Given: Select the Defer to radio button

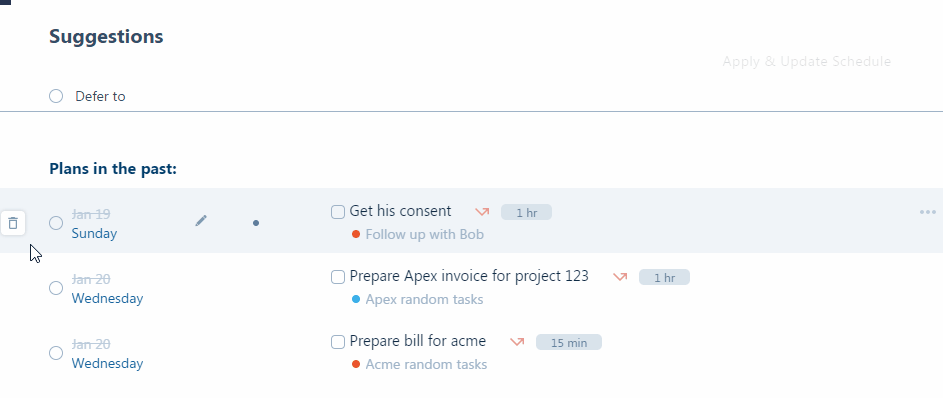Looking at the screenshot, I should point(56,96).
